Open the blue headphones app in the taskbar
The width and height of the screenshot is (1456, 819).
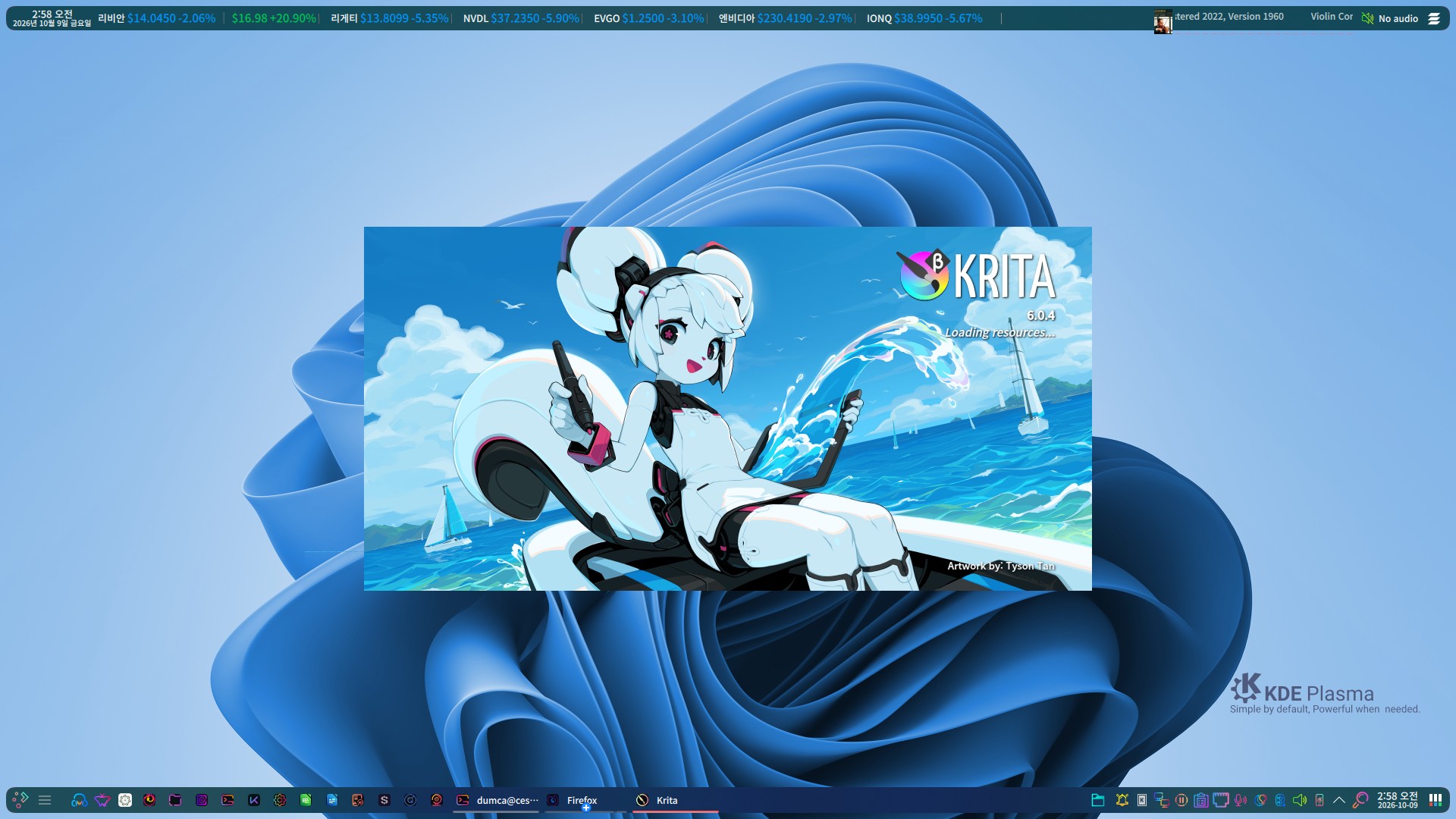point(79,800)
